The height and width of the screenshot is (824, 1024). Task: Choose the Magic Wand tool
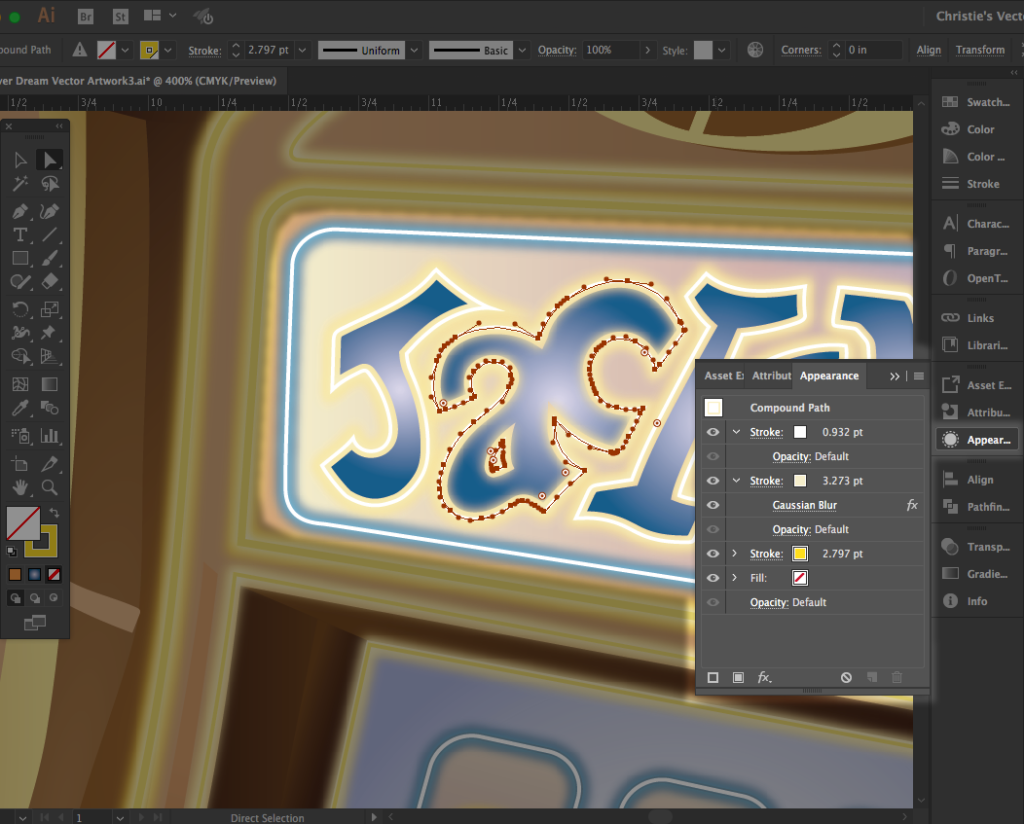click(20, 184)
